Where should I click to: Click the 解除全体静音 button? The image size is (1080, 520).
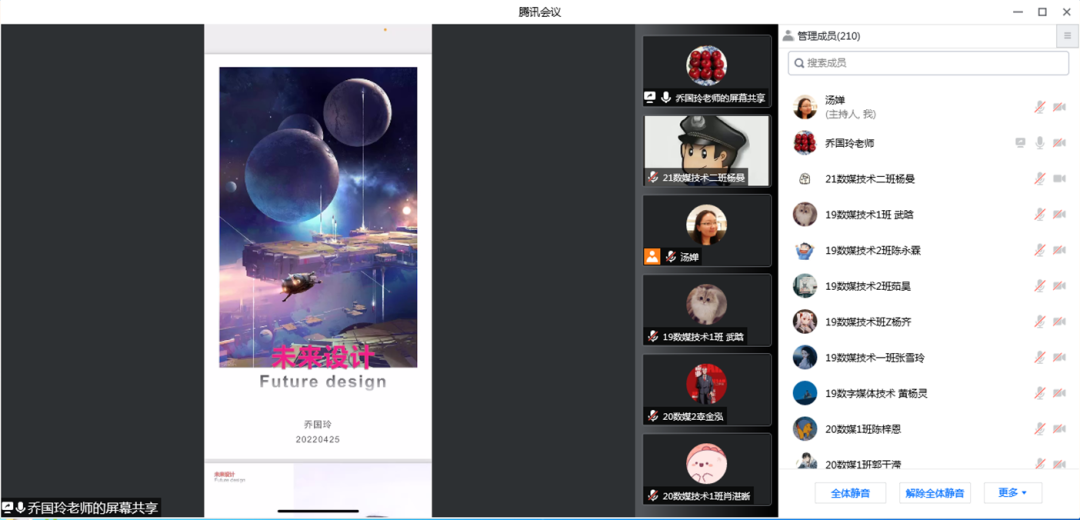935,493
